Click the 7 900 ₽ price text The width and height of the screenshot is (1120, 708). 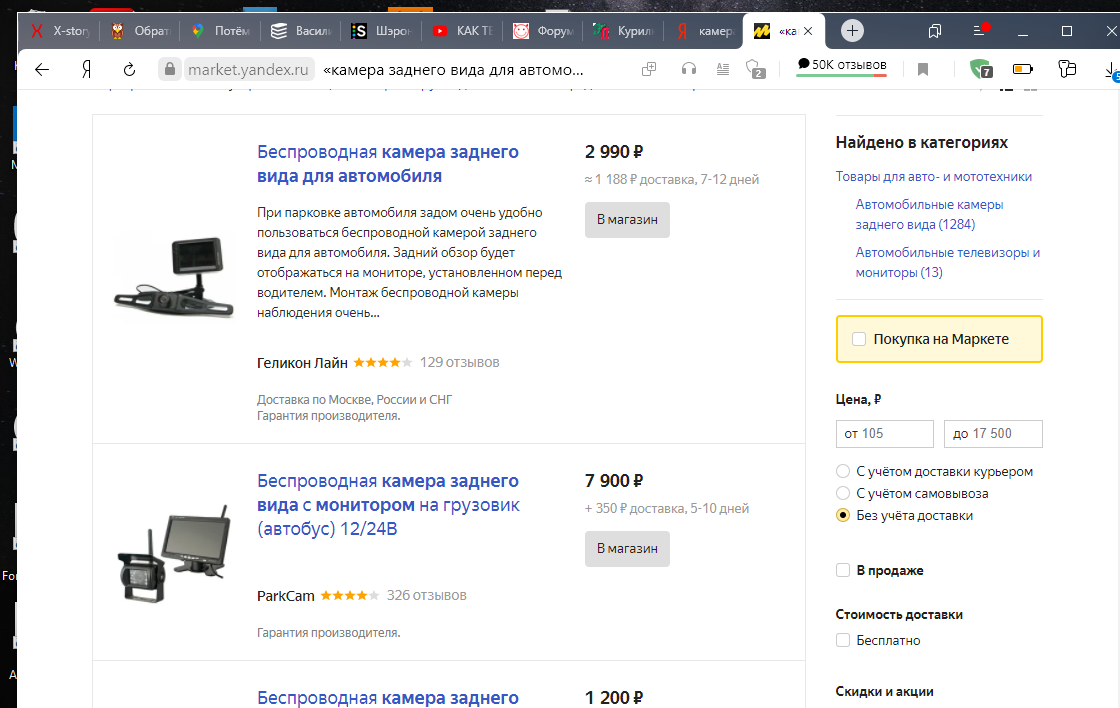614,481
